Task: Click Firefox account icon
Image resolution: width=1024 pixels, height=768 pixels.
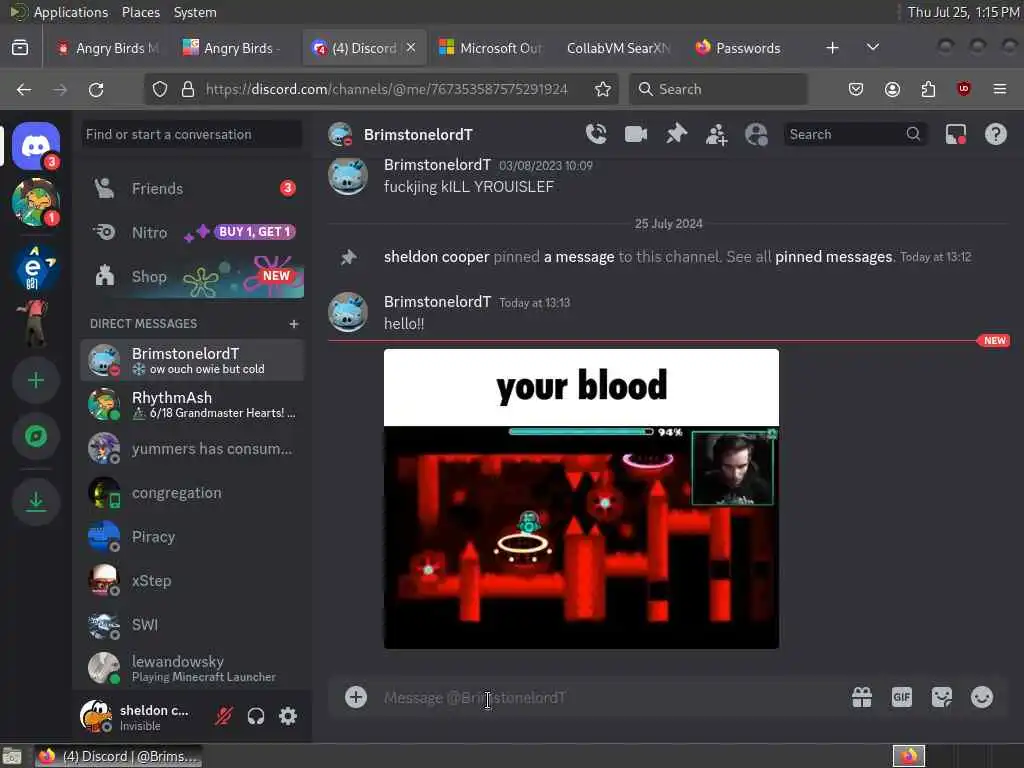Action: point(892,89)
